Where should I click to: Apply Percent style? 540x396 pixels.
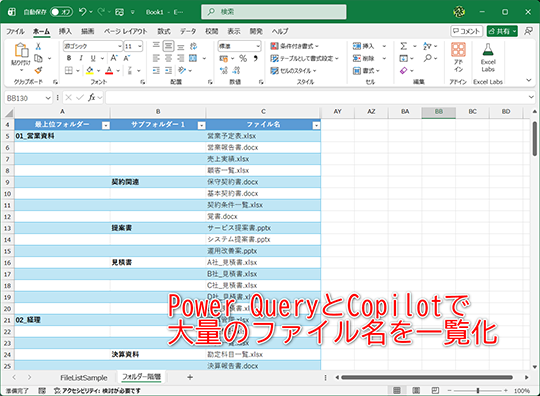tap(243, 58)
